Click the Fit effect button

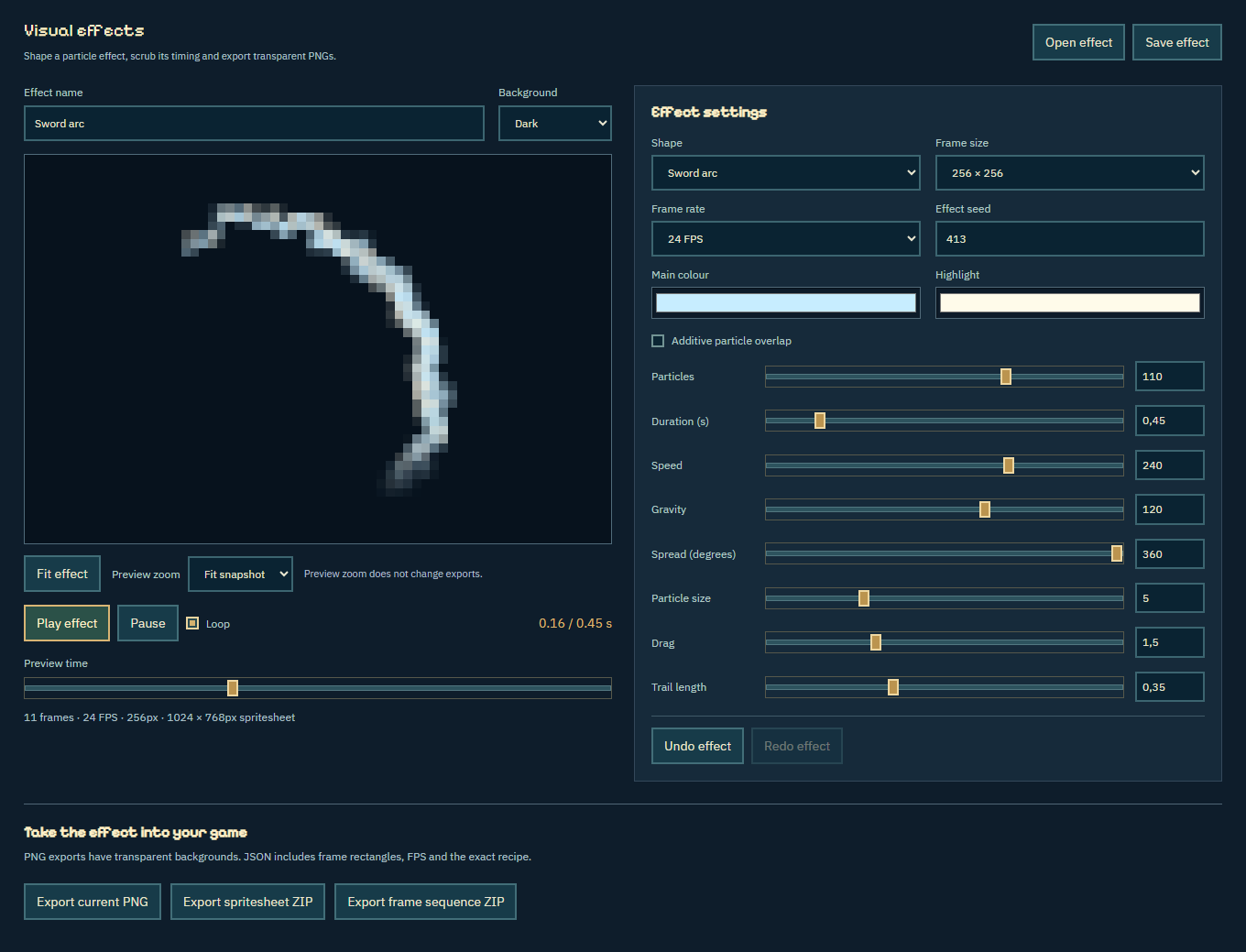(62, 574)
